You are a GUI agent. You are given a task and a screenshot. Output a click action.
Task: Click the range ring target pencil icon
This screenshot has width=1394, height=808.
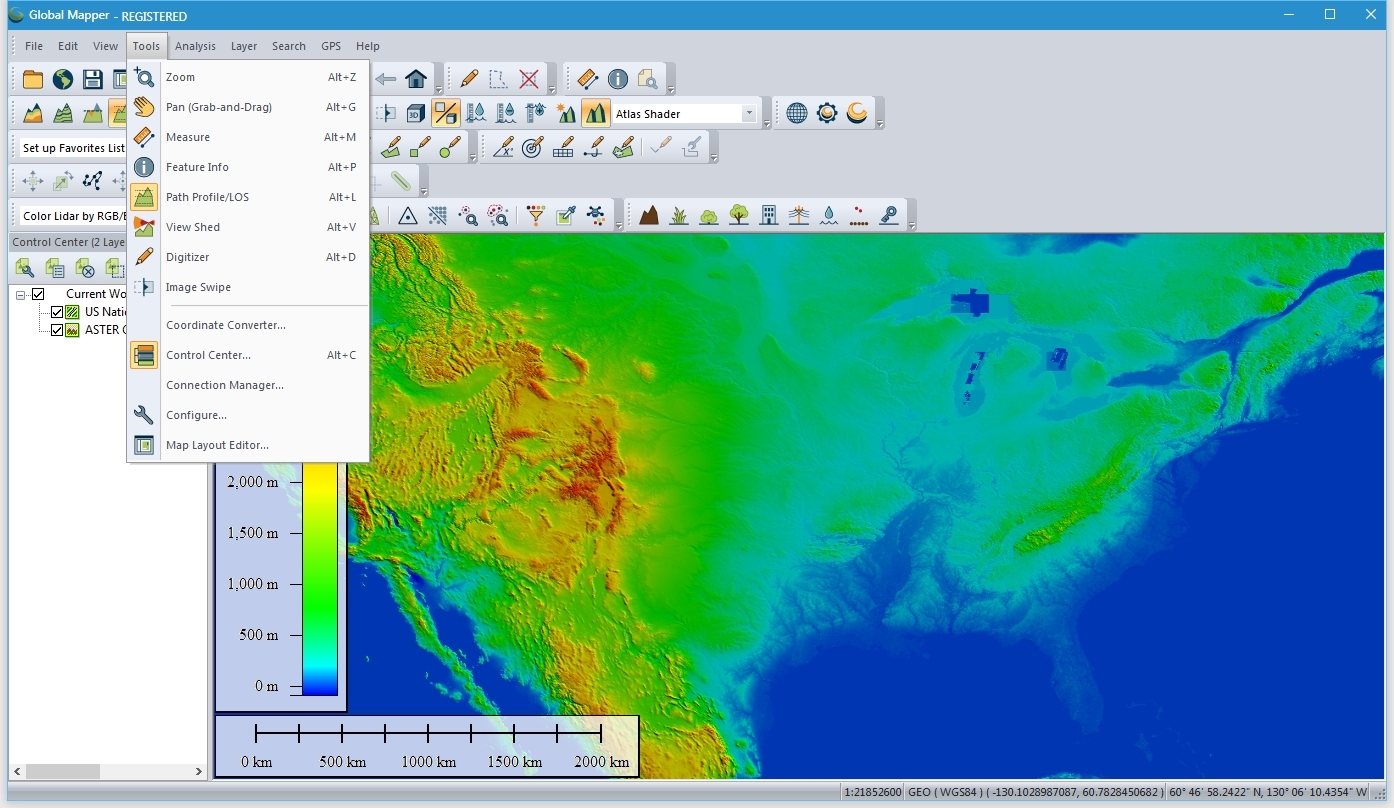coord(533,147)
